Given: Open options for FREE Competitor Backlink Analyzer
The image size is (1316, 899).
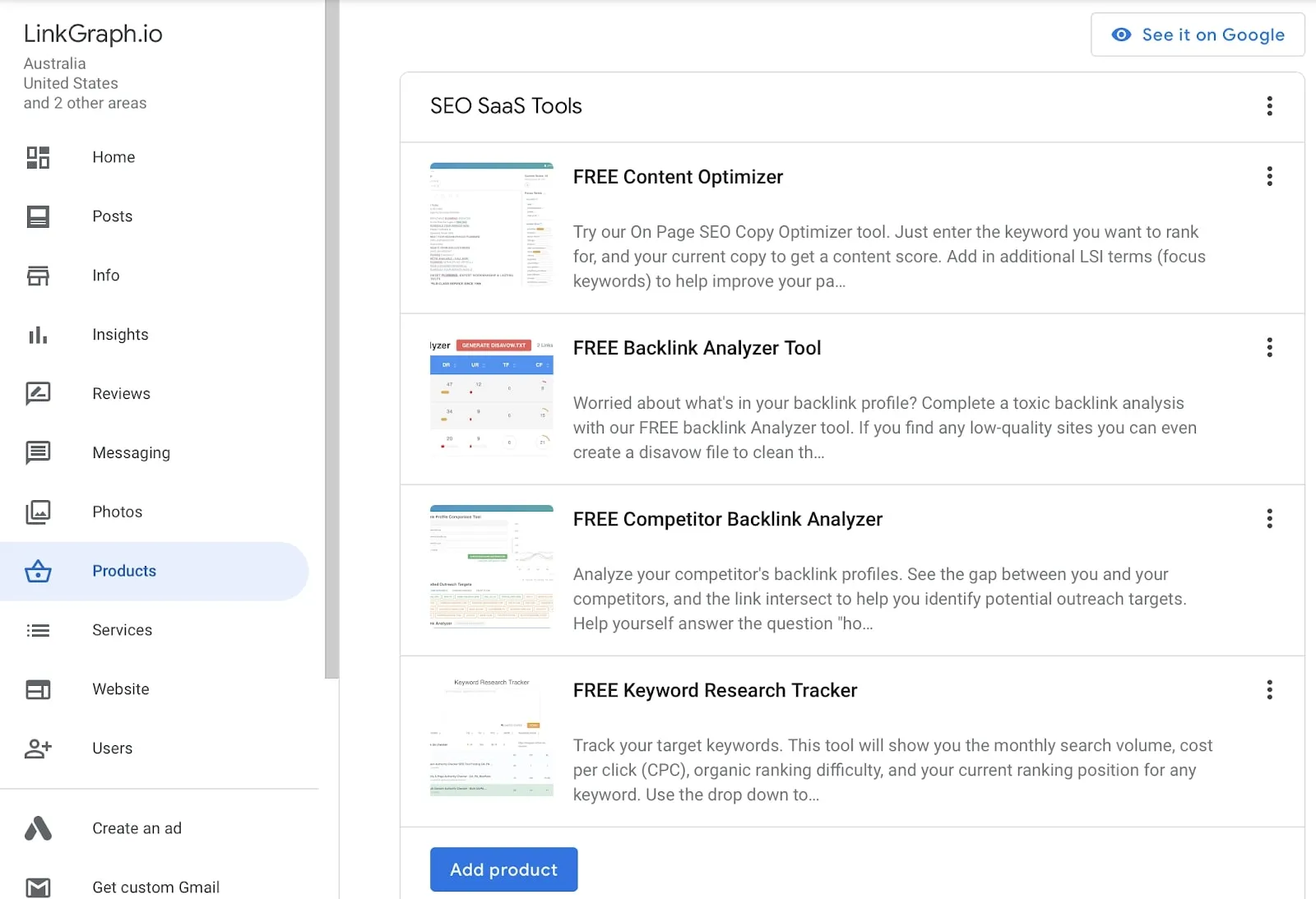Looking at the screenshot, I should point(1270,519).
